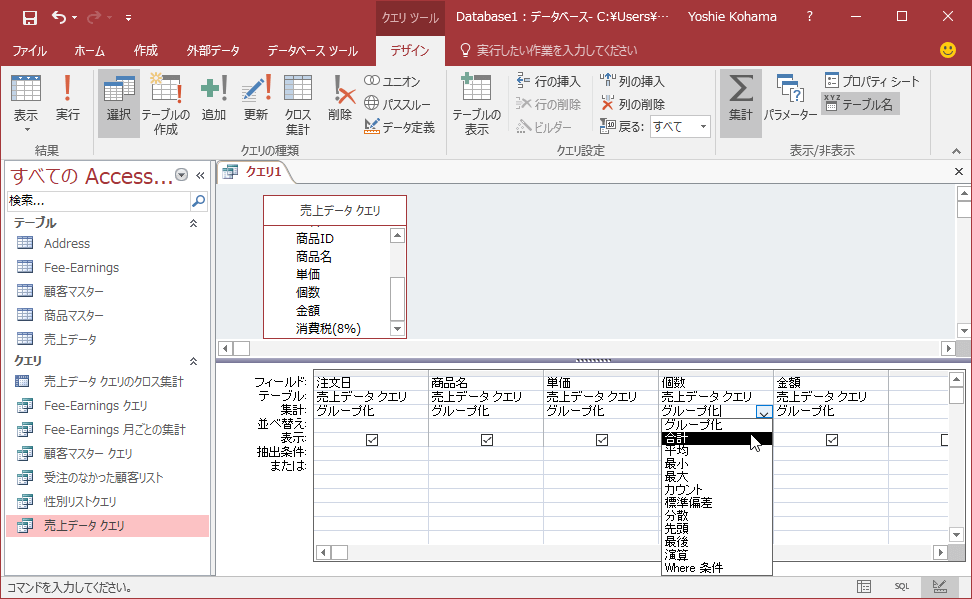This screenshot has width=972, height=599.
Task: Click the smiley feedback icon
Action: pyautogui.click(x=948, y=50)
